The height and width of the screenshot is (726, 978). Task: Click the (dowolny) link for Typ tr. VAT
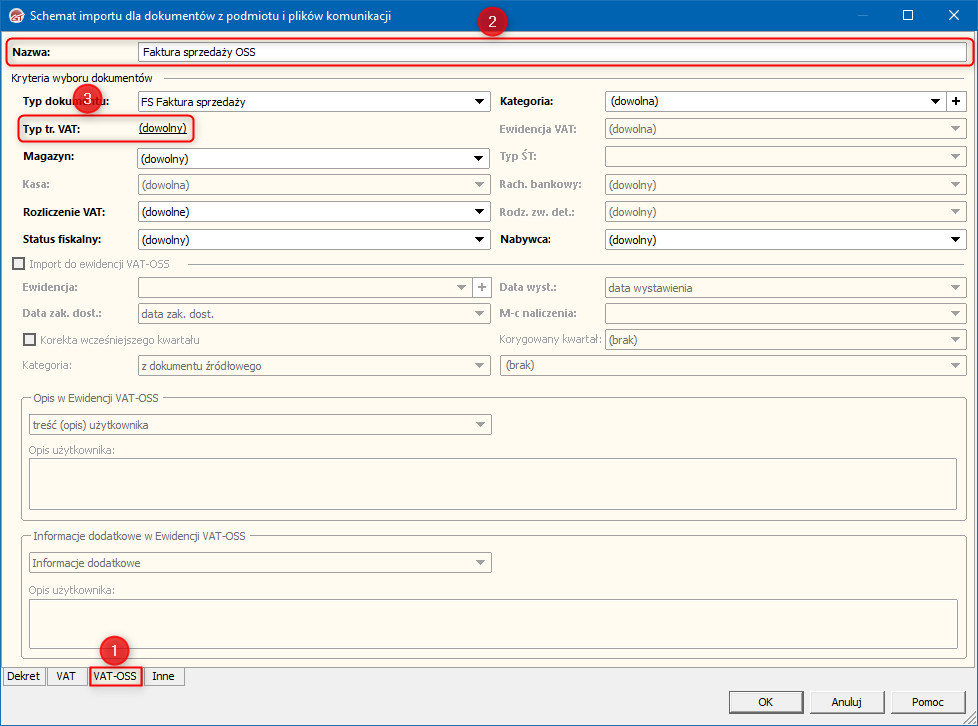pos(162,129)
